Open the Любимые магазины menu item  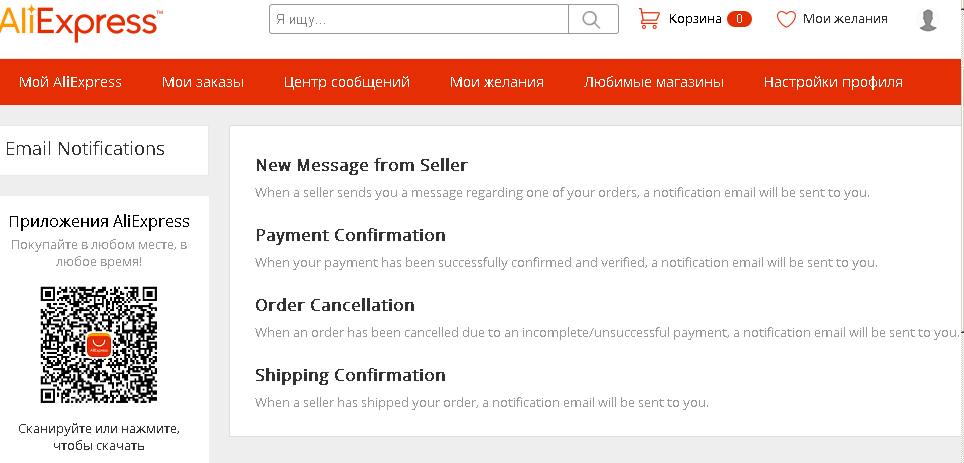tap(654, 82)
